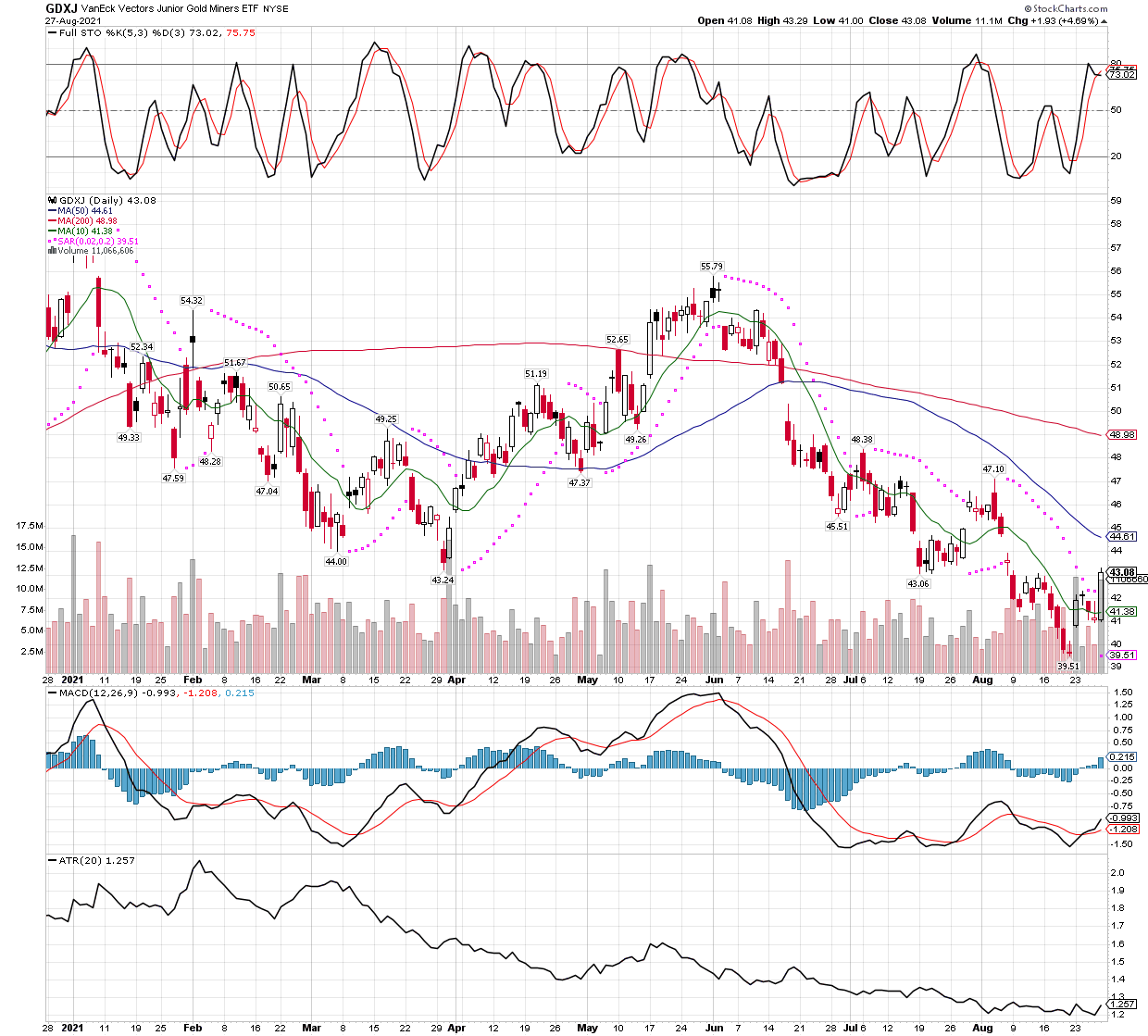This screenshot has height=1036, width=1148.
Task: Click the 39.51 low annotation below the August candles
Action: [x=1068, y=667]
